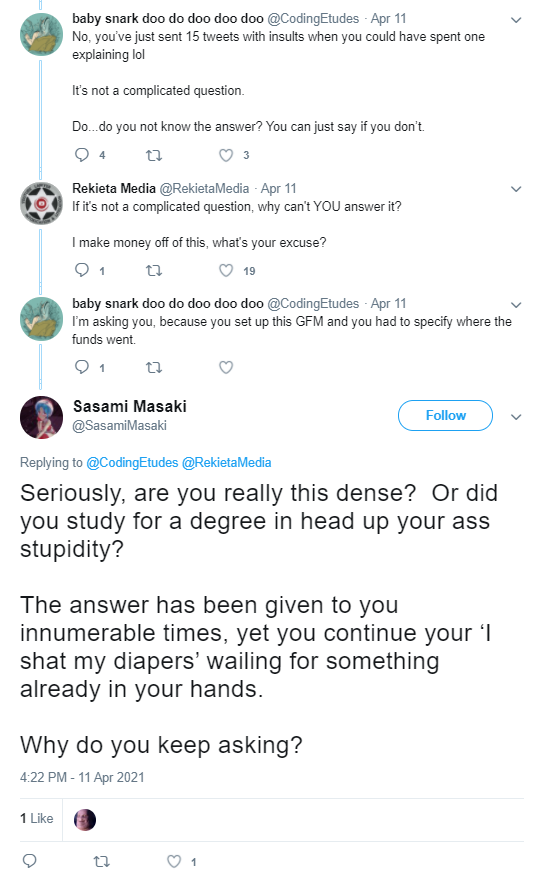
Task: Open the chevron menu beside the Follow button
Action: 515,417
